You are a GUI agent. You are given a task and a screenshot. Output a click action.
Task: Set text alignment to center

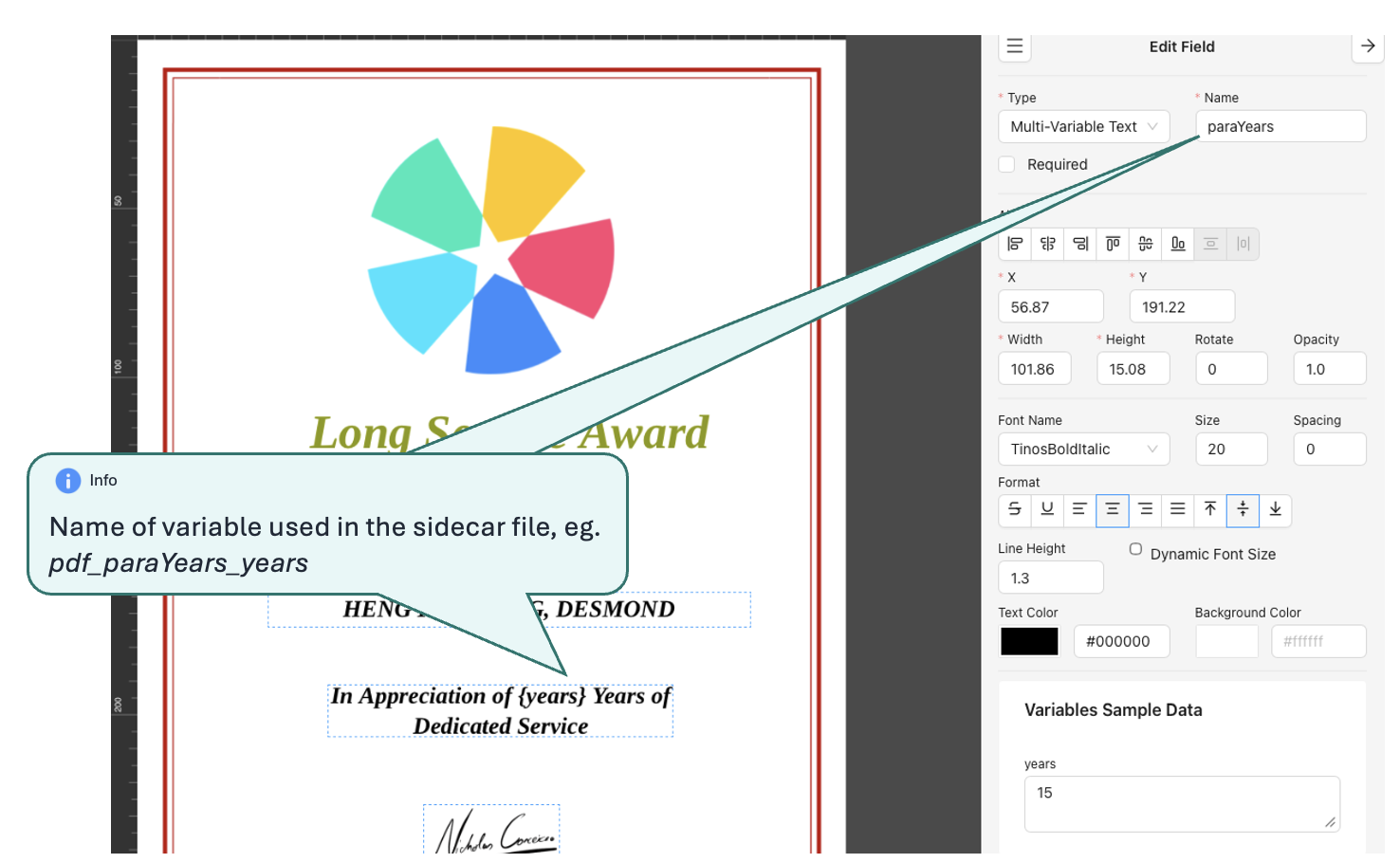pos(1113,509)
